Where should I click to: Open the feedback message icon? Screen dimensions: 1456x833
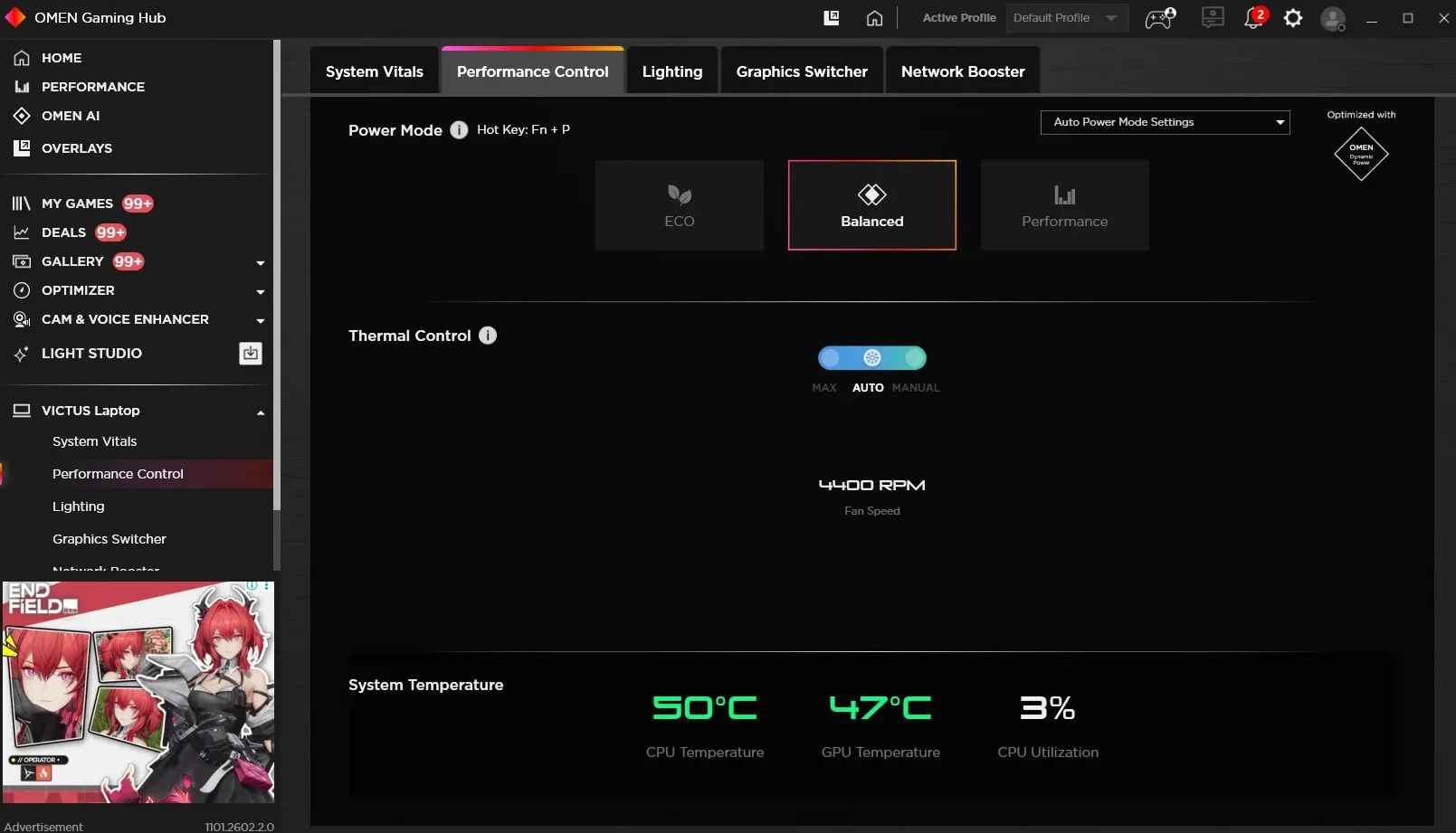(1213, 17)
